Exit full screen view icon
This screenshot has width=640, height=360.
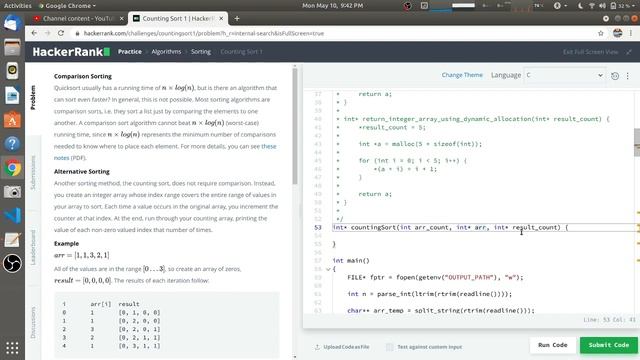(x=629, y=52)
